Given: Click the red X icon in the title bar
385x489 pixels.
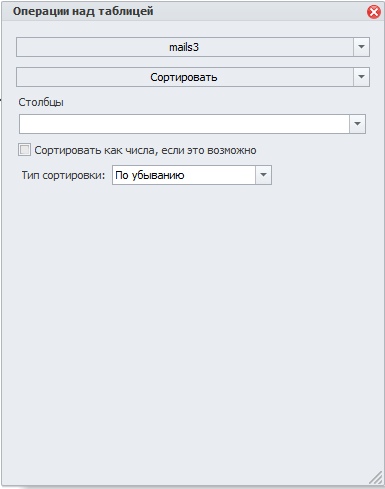Looking at the screenshot, I should (x=374, y=12).
